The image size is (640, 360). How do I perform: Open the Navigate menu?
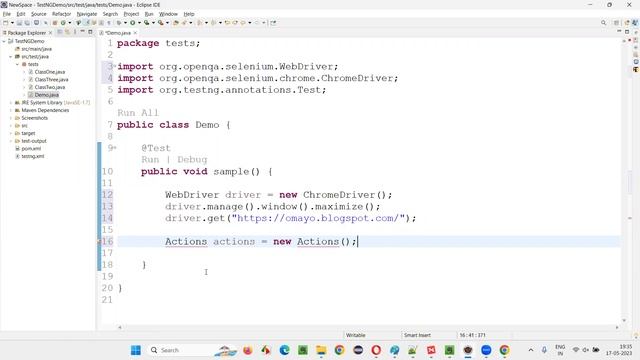(87, 14)
